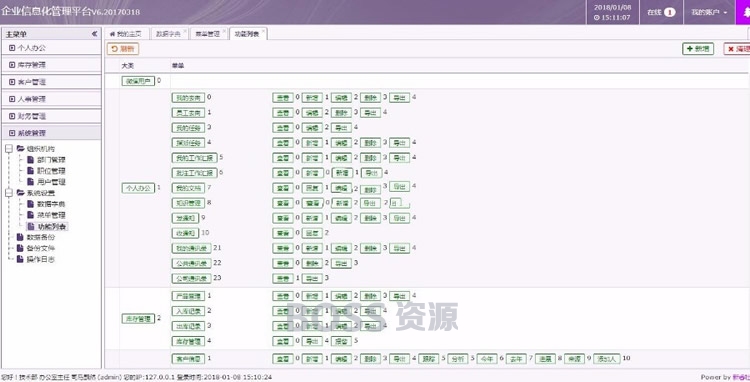This screenshot has height=382, width=750.
Task: Click the 用户管理 file icon
Action: [30, 182]
